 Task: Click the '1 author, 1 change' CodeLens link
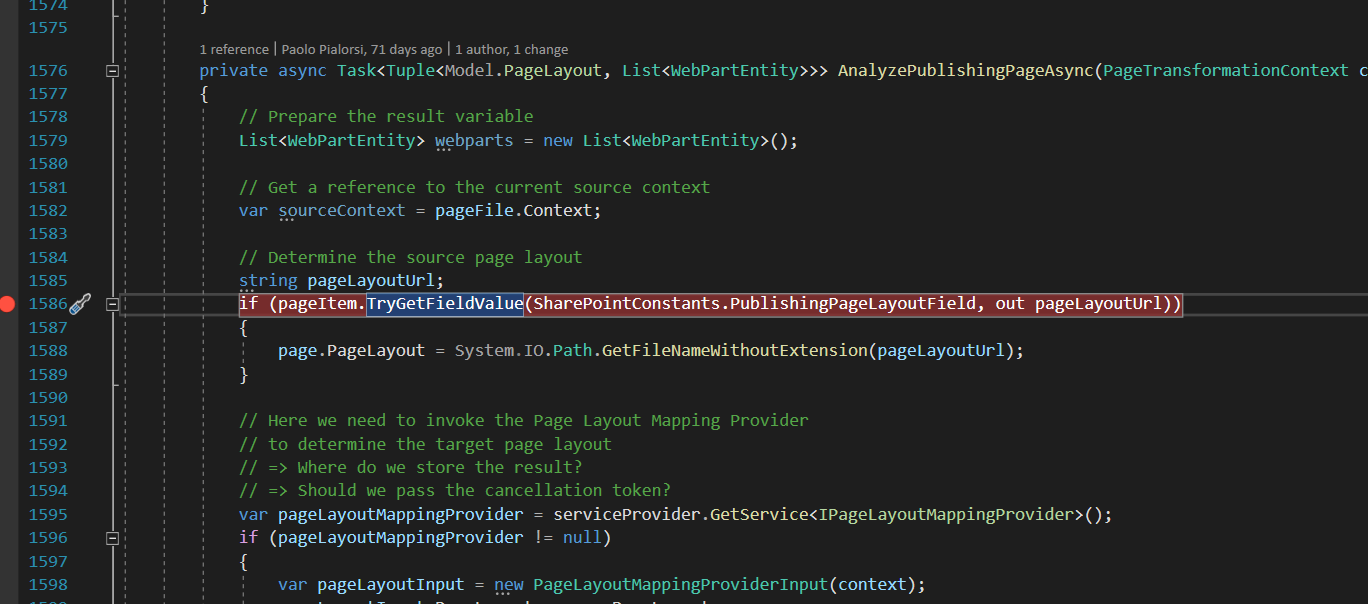510,49
